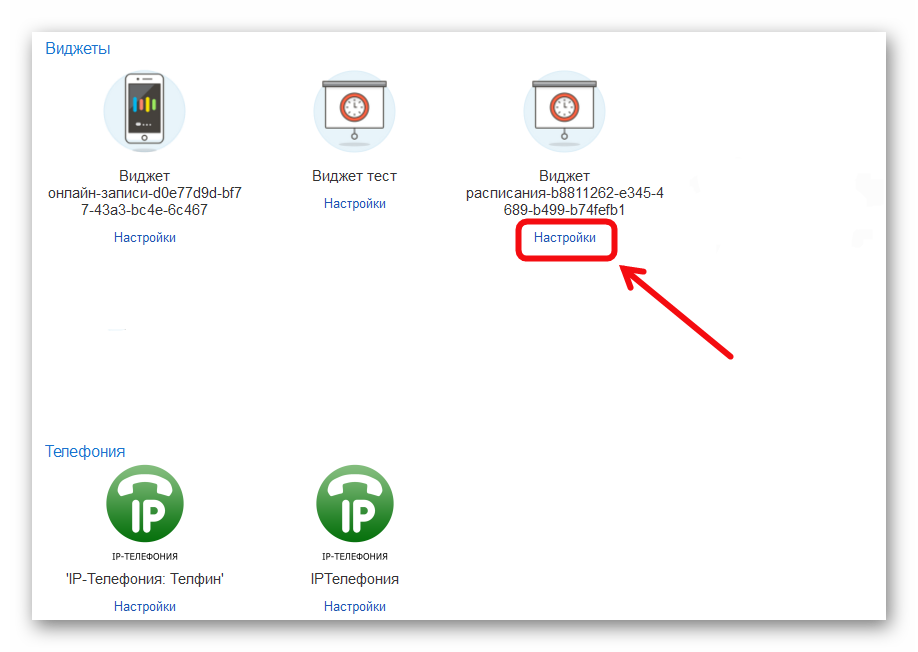Open Настройки under Виджет тест
Image resolution: width=918 pixels, height=652 pixels.
click(354, 204)
